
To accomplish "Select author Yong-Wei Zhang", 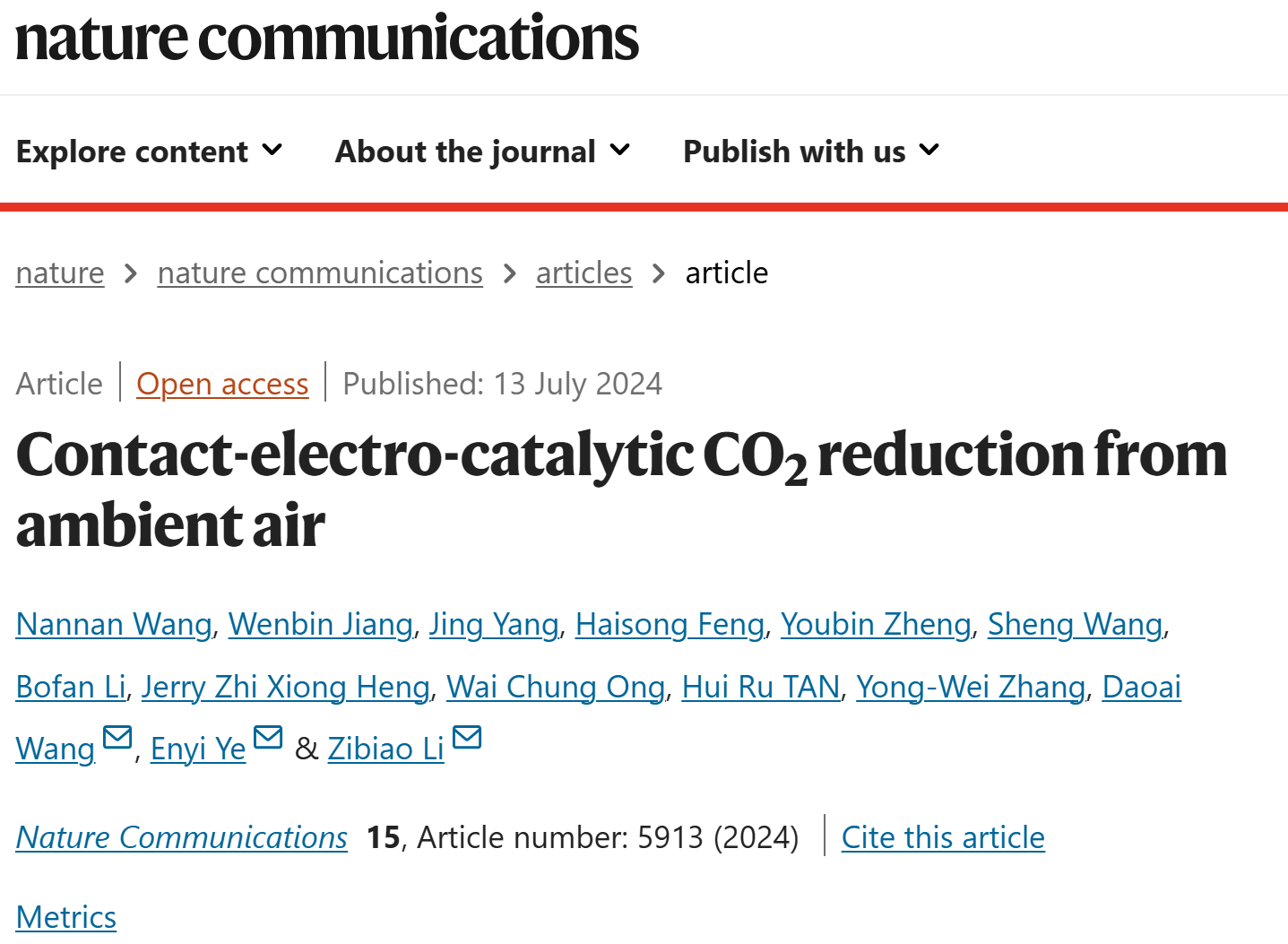I will click(971, 687).
